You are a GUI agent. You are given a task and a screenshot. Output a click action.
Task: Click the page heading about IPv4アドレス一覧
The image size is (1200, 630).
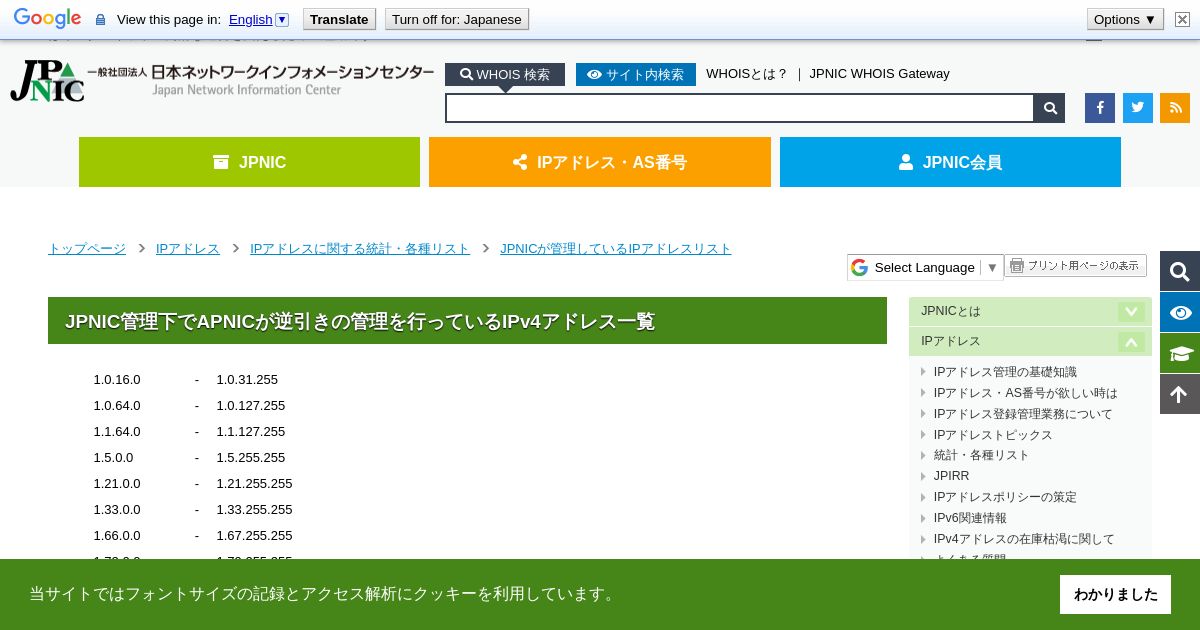[467, 321]
